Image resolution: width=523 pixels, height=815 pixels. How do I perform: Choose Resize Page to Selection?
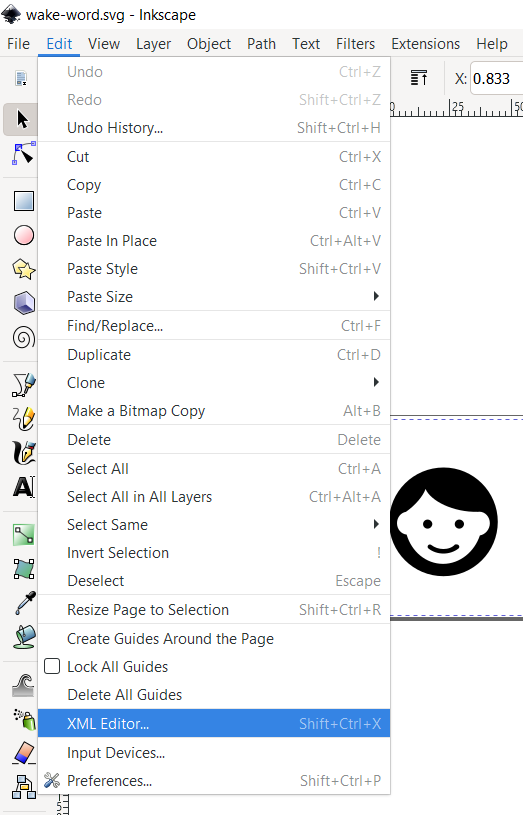coord(214,610)
